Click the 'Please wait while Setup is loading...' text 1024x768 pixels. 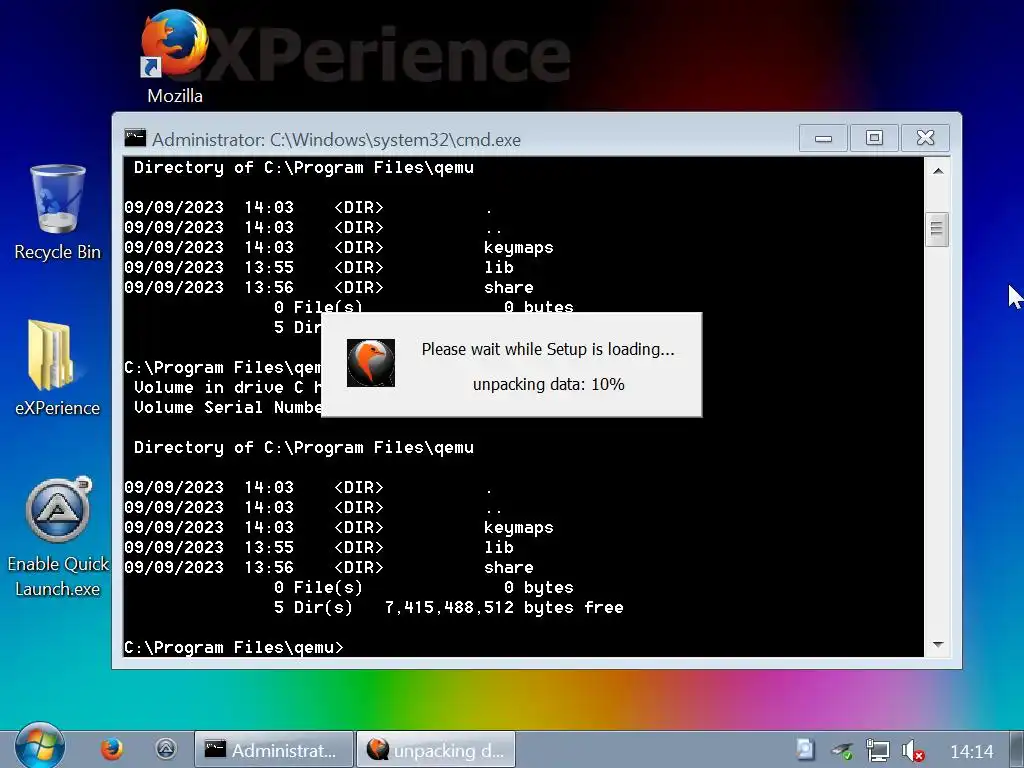548,349
